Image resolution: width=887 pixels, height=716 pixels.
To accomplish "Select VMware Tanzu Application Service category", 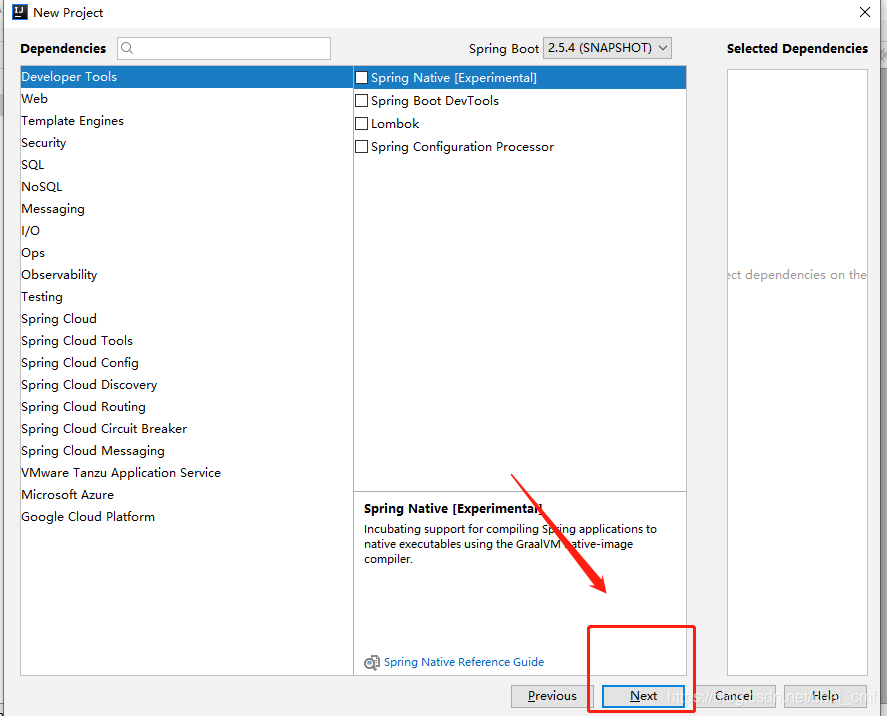I will pyautogui.click(x=187, y=473).
